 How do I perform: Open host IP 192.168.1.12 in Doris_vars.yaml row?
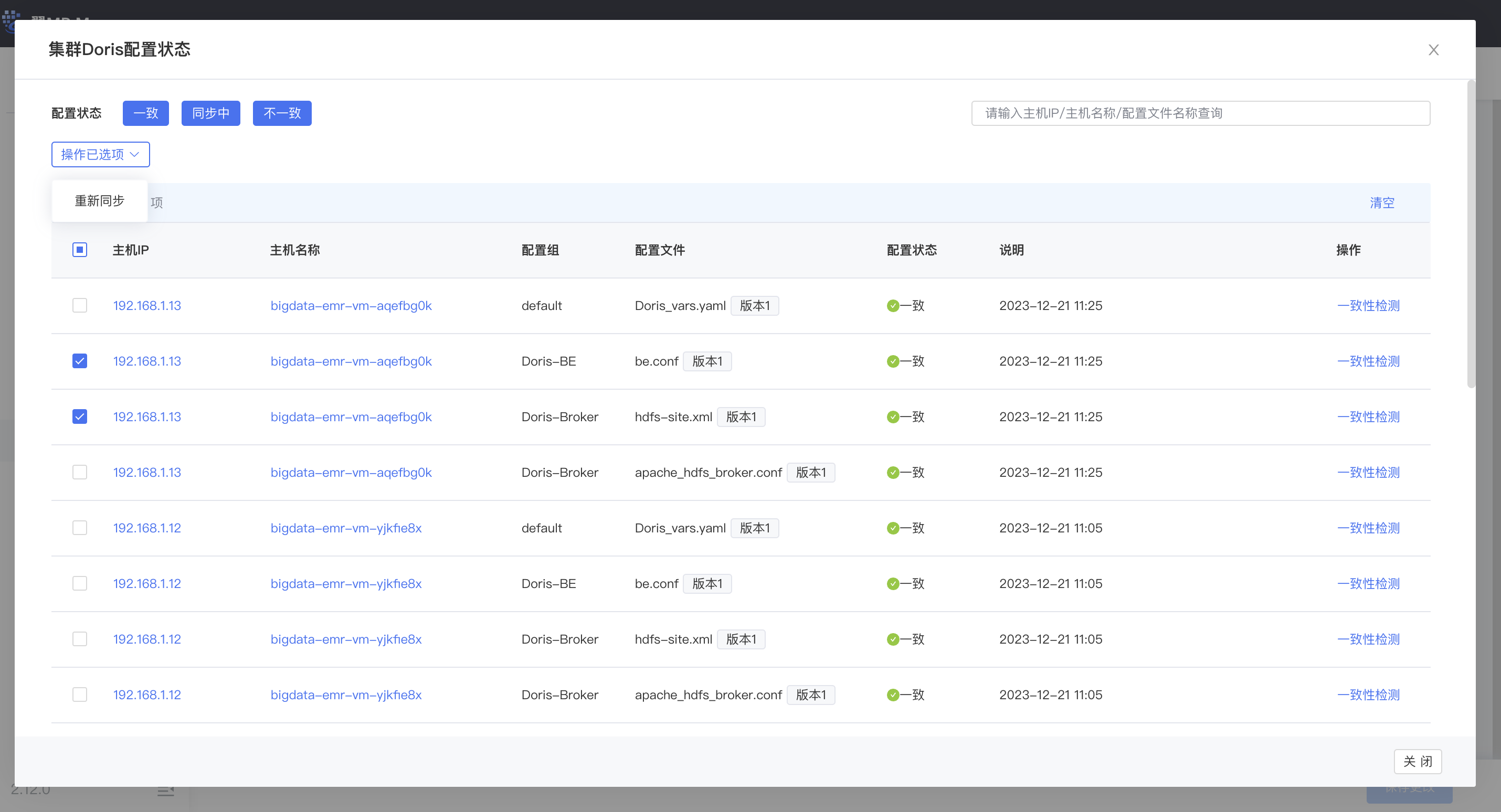click(147, 528)
